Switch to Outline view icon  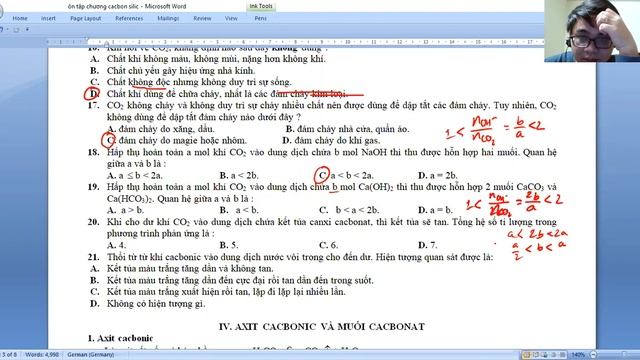[554, 355]
